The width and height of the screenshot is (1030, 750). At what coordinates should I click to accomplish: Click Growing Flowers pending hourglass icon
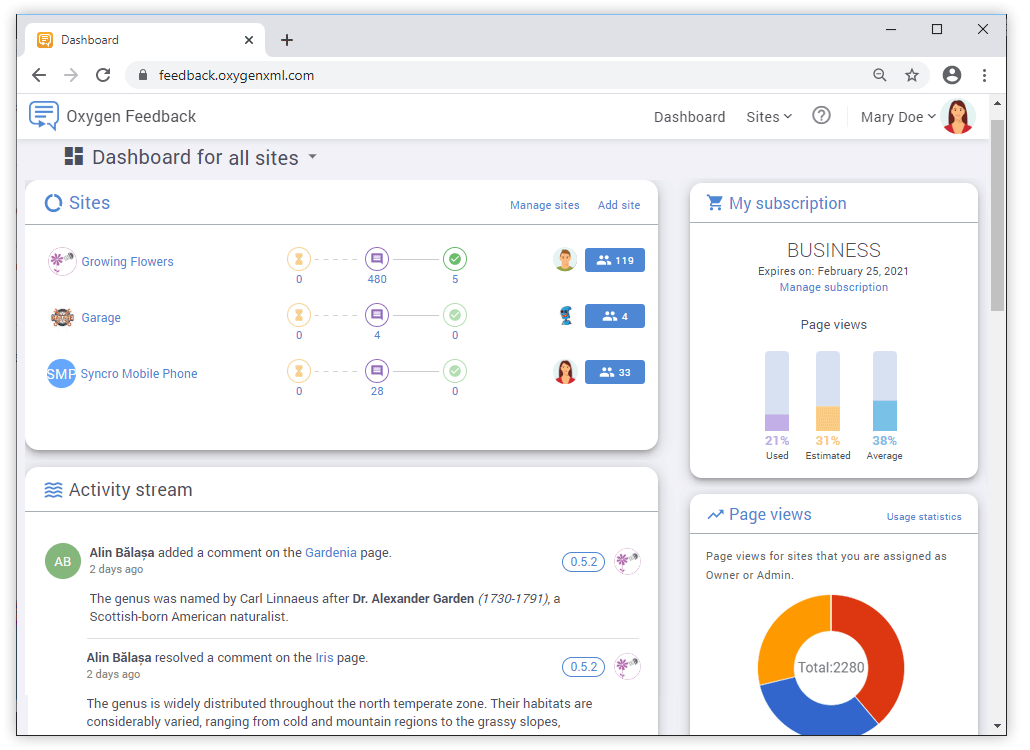(x=299, y=259)
